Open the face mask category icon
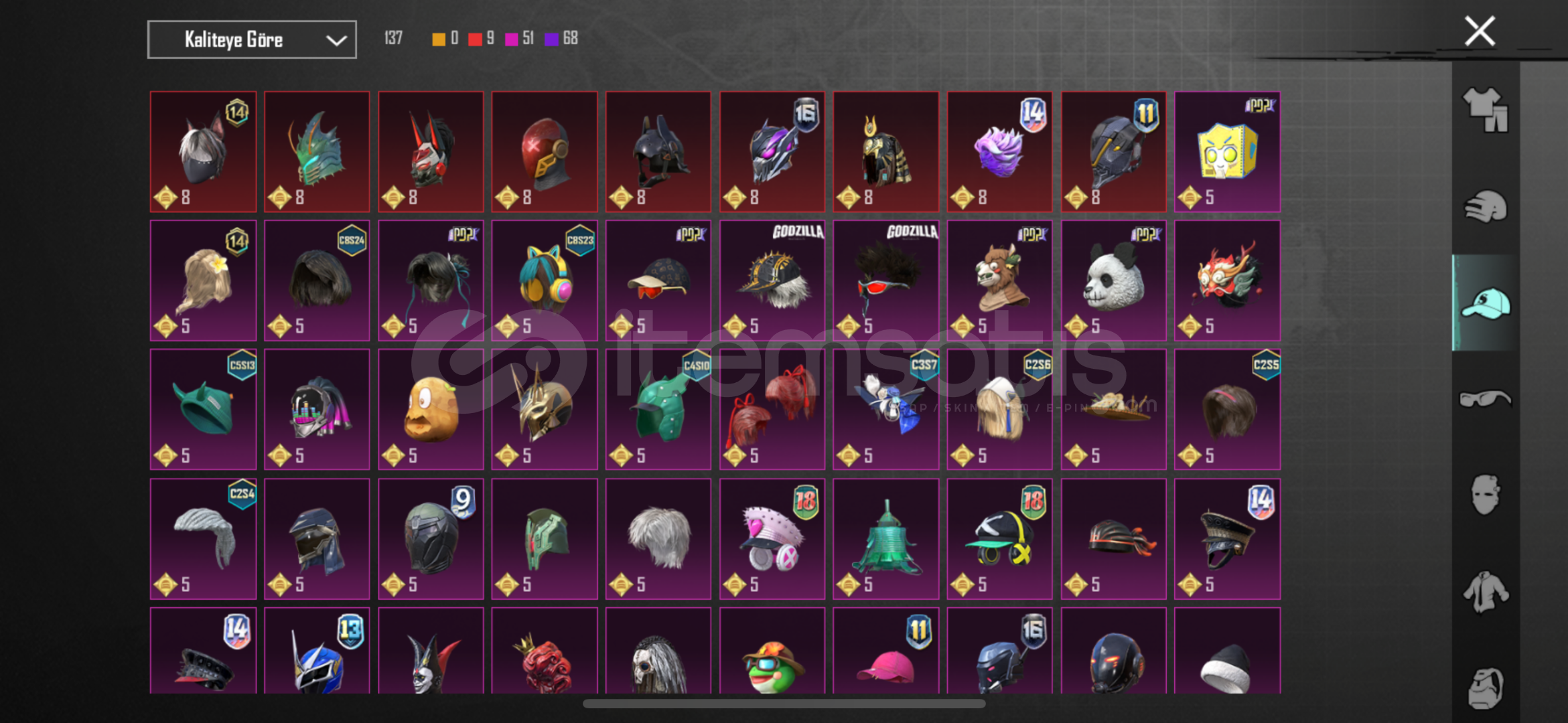The image size is (1568, 723). [x=1485, y=495]
